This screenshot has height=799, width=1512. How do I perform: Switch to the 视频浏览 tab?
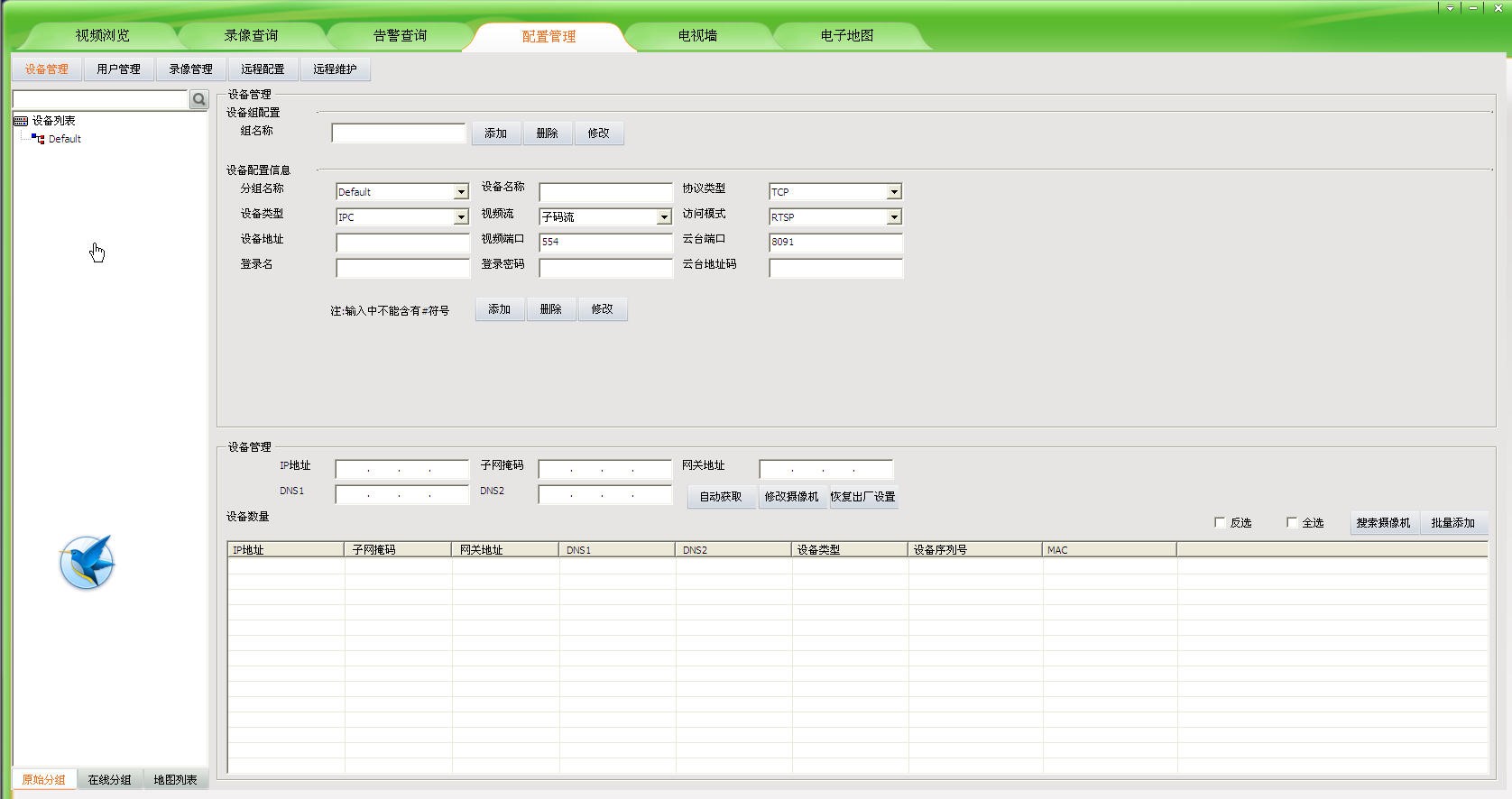pyautogui.click(x=103, y=36)
